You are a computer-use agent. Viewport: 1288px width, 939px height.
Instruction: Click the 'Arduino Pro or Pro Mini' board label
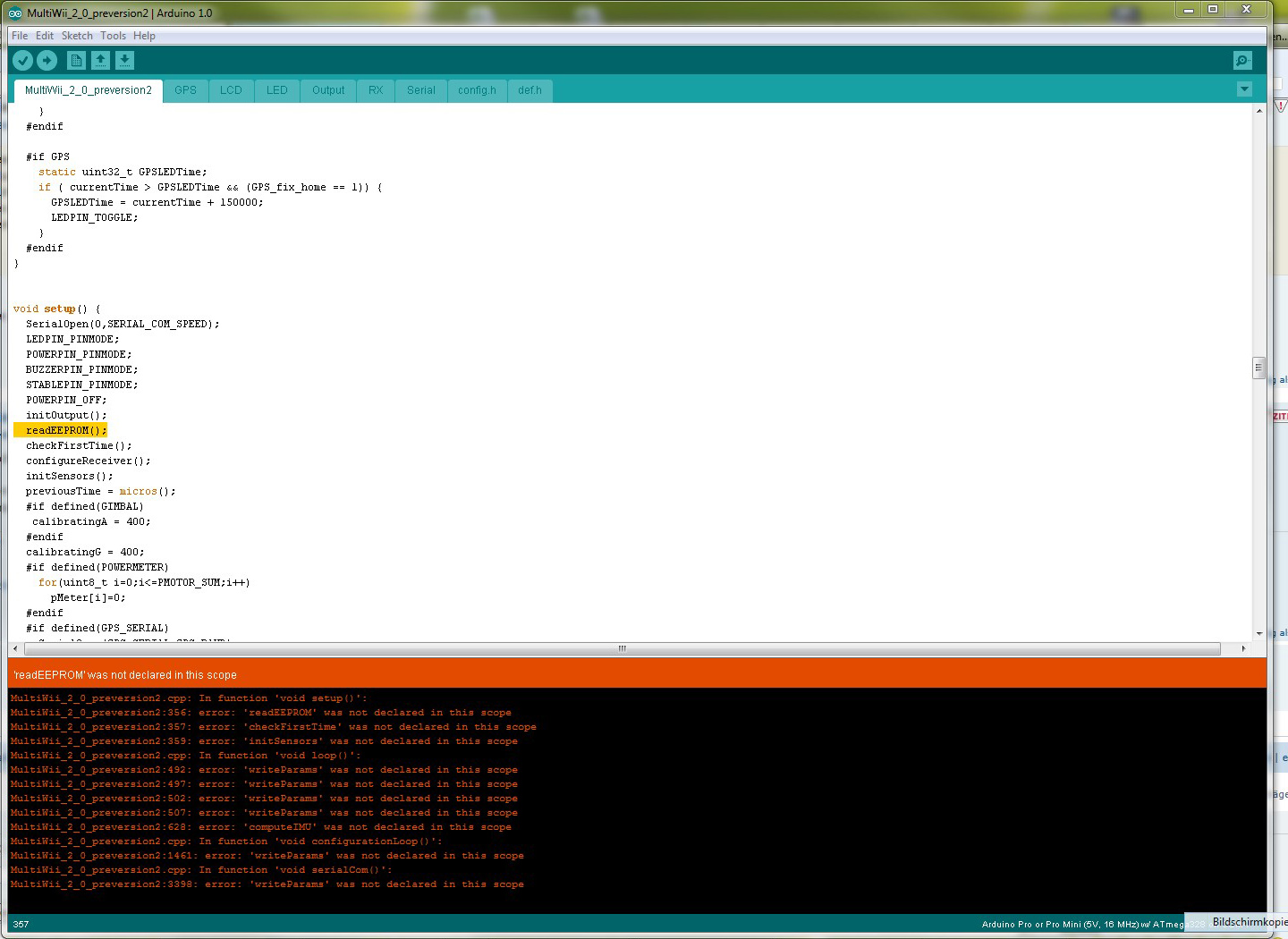tap(1082, 924)
